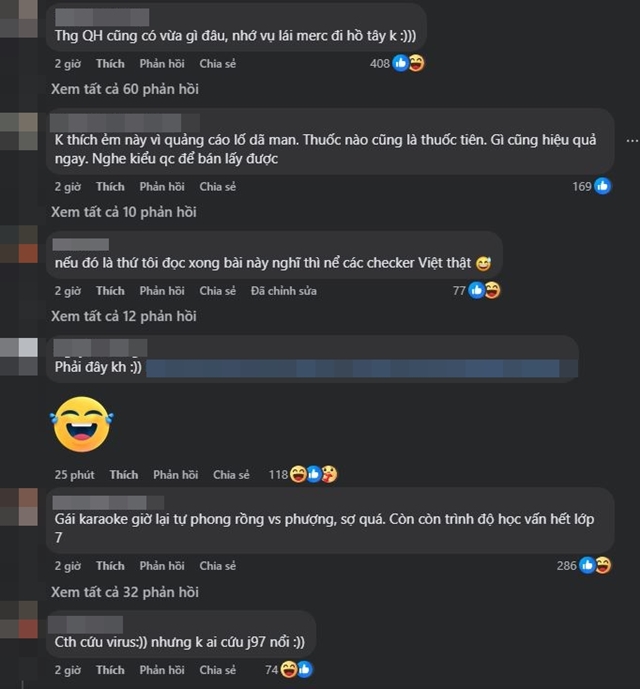Viewport: 640px width, 689px height.
Task: Reply to the 25 phút comment
Action: (176, 475)
